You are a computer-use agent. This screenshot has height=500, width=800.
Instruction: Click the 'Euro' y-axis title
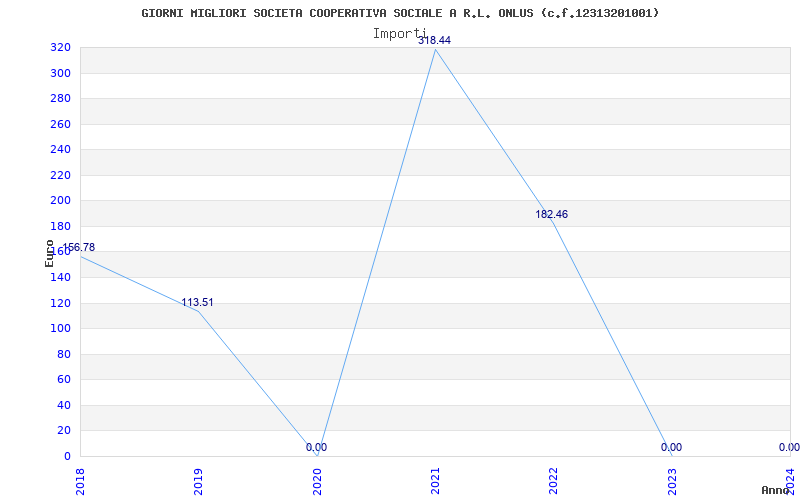49,253
